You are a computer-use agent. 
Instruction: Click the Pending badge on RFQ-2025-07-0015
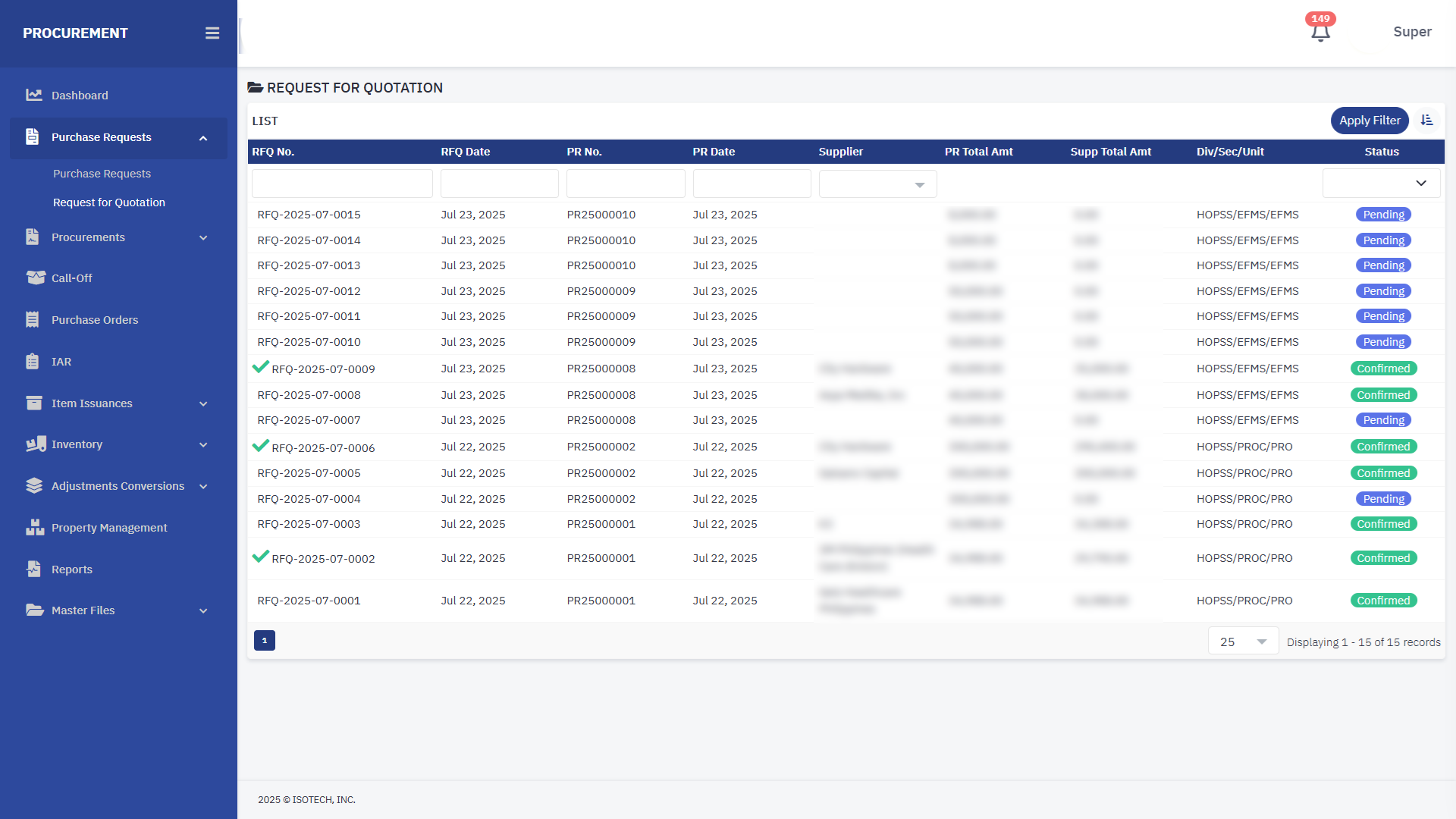[x=1383, y=215]
